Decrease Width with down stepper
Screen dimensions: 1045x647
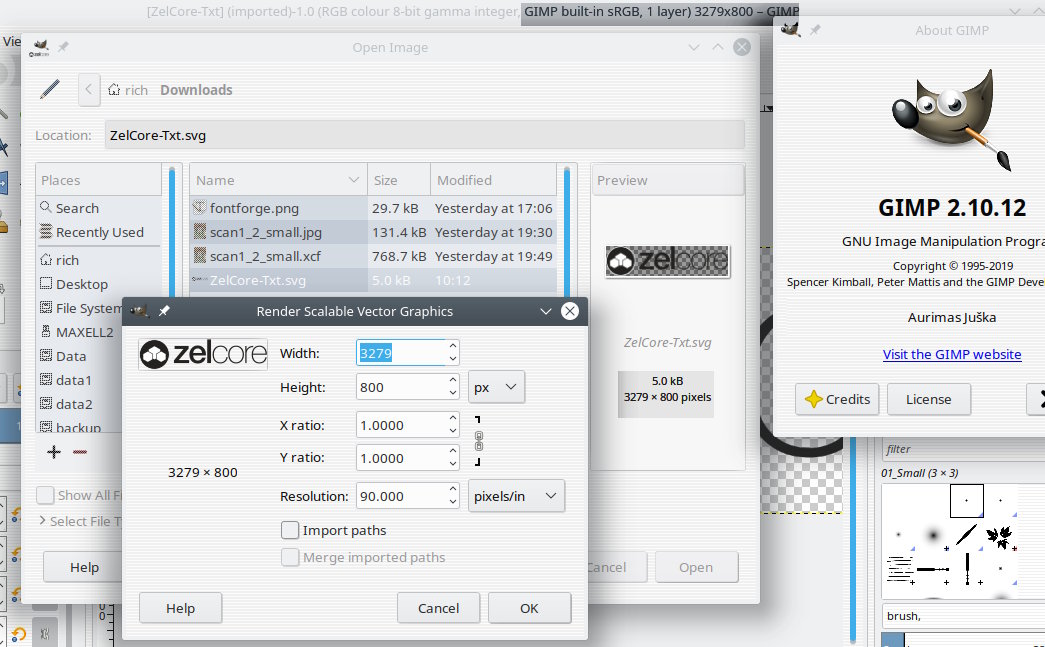point(453,360)
